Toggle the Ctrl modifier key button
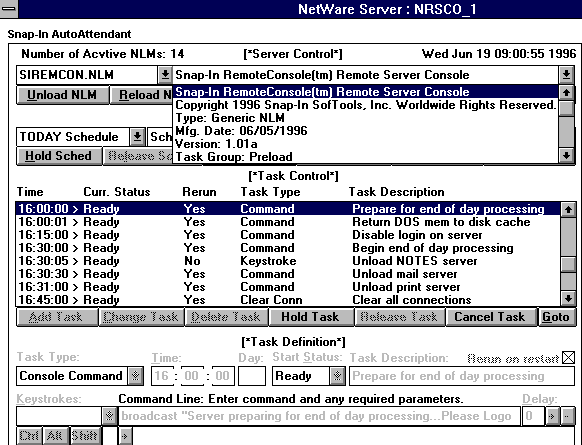Viewport: 582px width, 445px height. (x=29, y=435)
